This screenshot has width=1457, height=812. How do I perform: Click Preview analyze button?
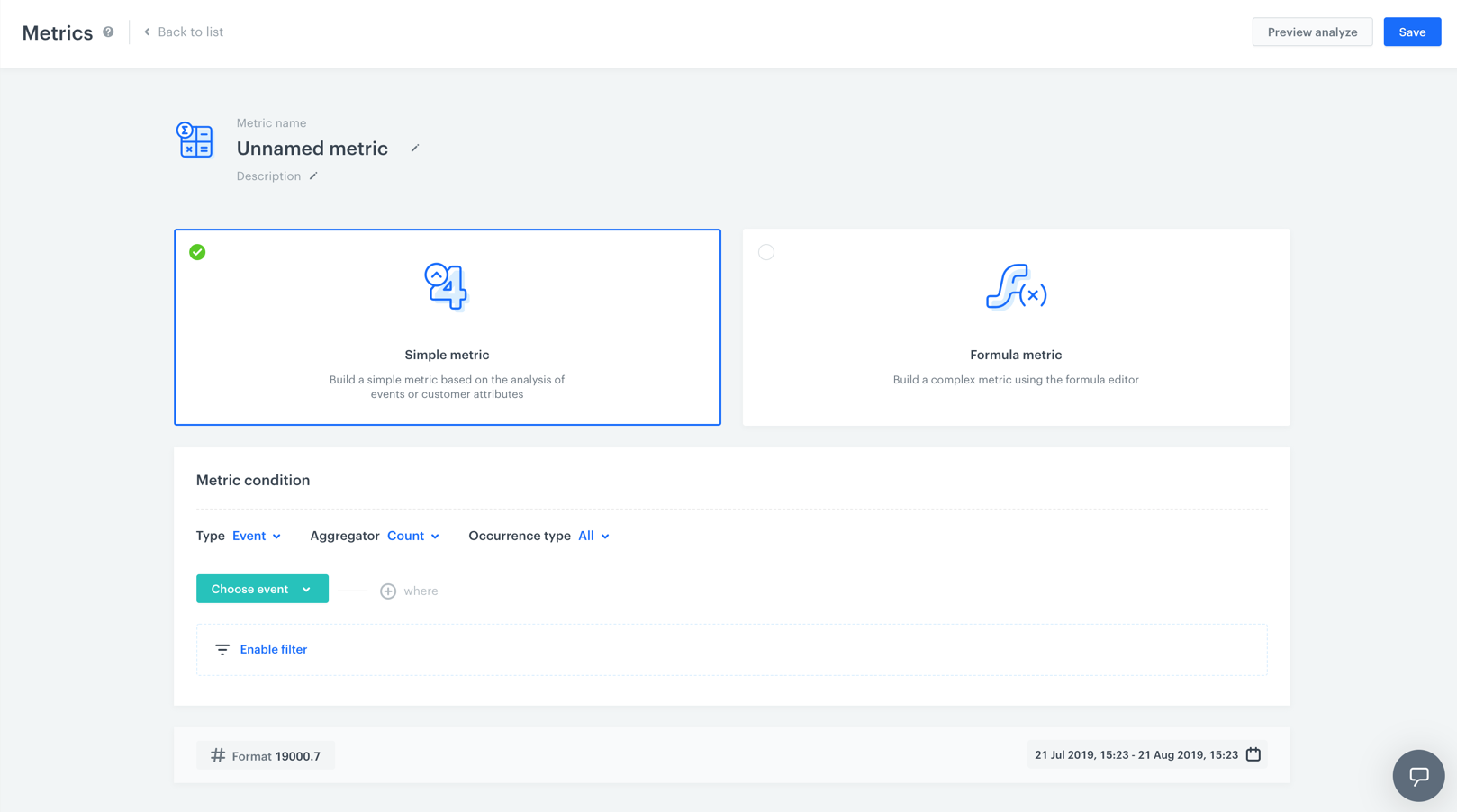[x=1312, y=32]
